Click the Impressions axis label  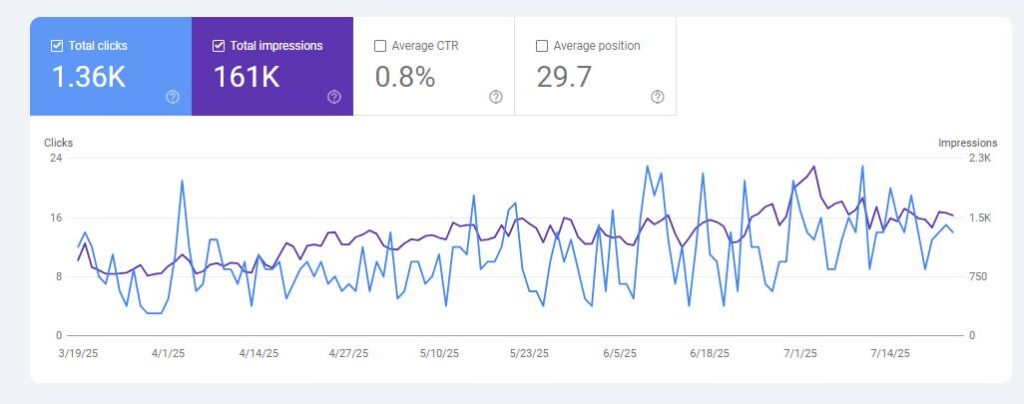click(967, 143)
